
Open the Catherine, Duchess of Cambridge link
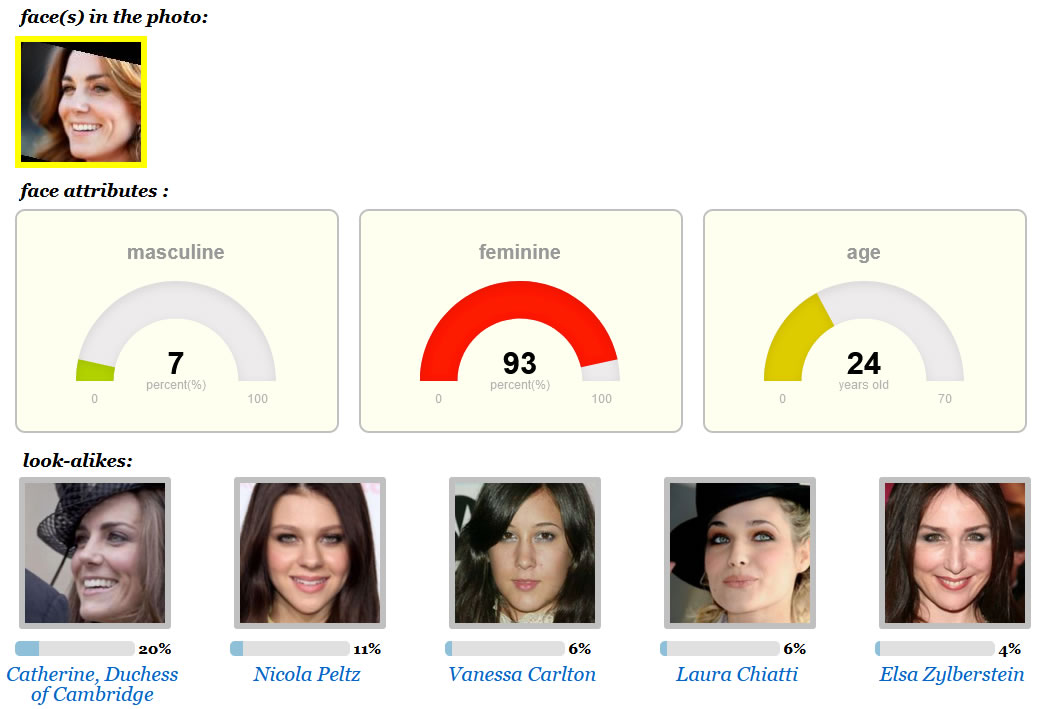coord(93,684)
